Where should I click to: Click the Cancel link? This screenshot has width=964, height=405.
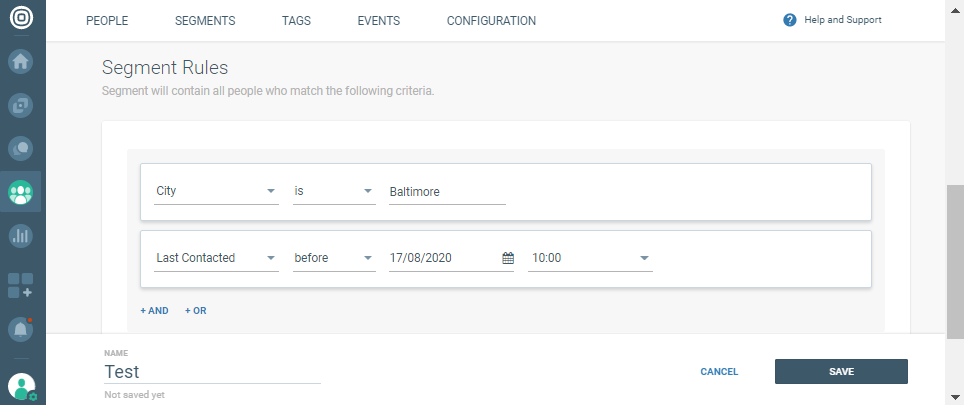click(719, 372)
